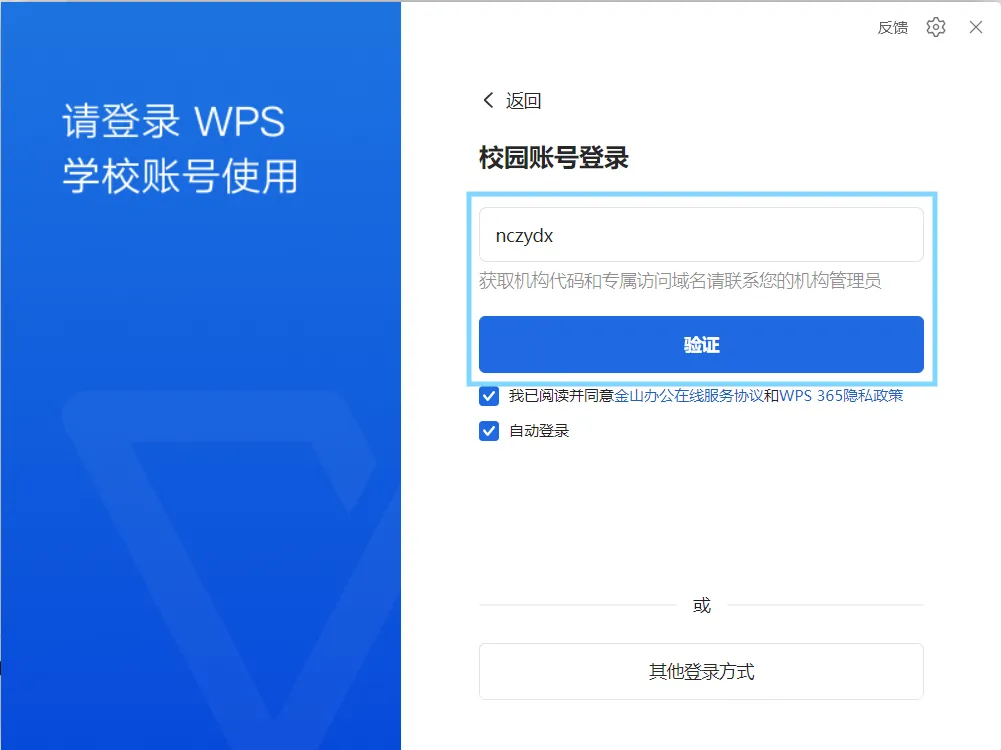Open the settings gear icon
Image resolution: width=1001 pixels, height=750 pixels.
935,27
